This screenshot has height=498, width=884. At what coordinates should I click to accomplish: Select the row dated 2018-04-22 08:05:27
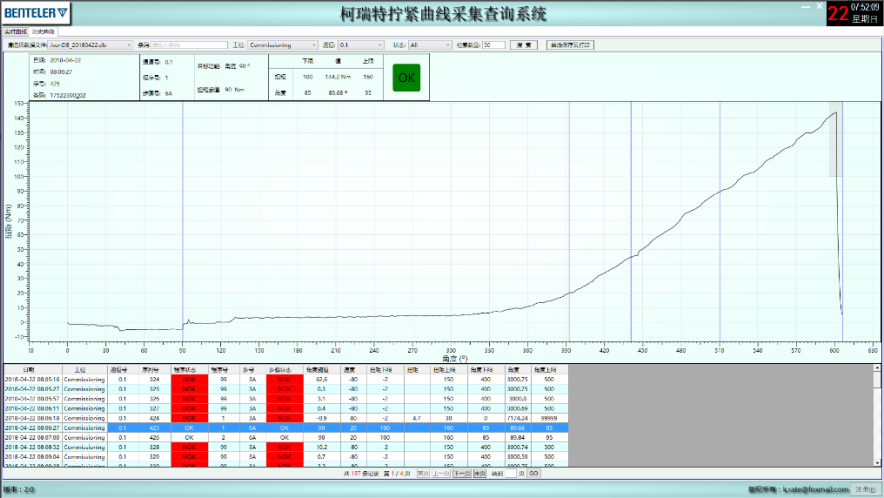pos(285,389)
